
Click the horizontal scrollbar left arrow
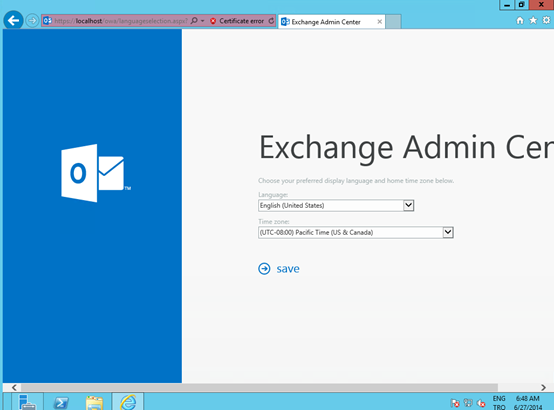click(14, 387)
